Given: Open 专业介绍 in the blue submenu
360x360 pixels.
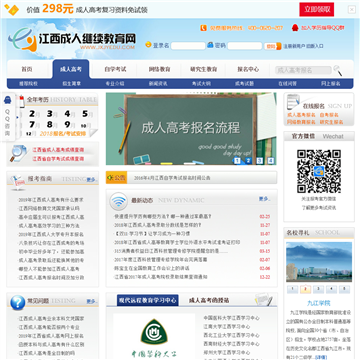Looking at the screenshot, I should 115,84.
